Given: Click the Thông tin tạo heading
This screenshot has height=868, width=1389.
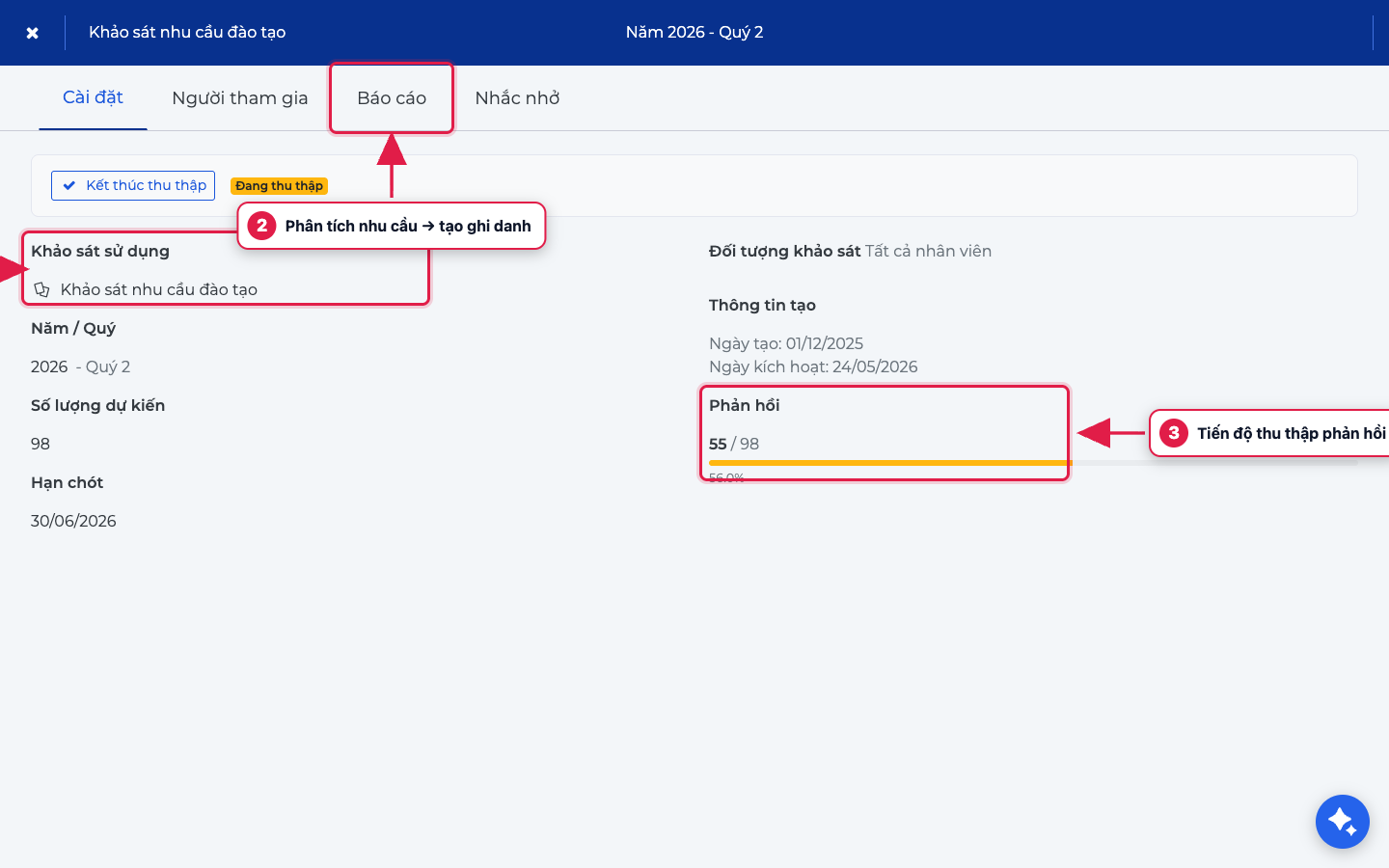Looking at the screenshot, I should click(762, 305).
